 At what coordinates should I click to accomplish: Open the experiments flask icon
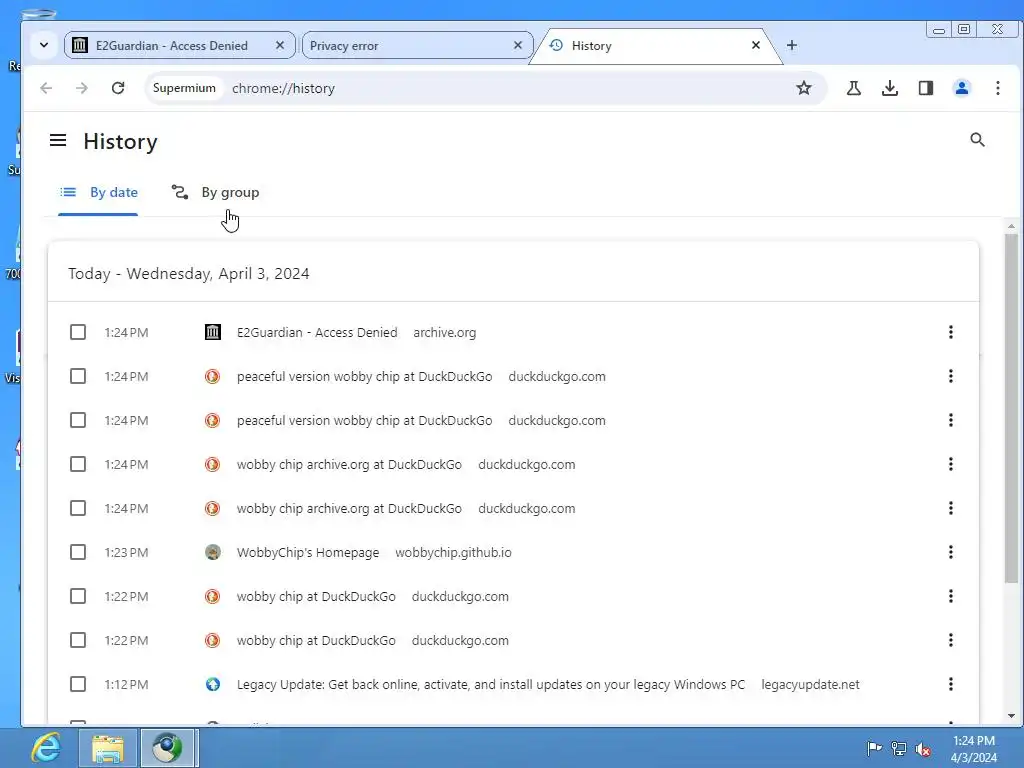tap(854, 88)
